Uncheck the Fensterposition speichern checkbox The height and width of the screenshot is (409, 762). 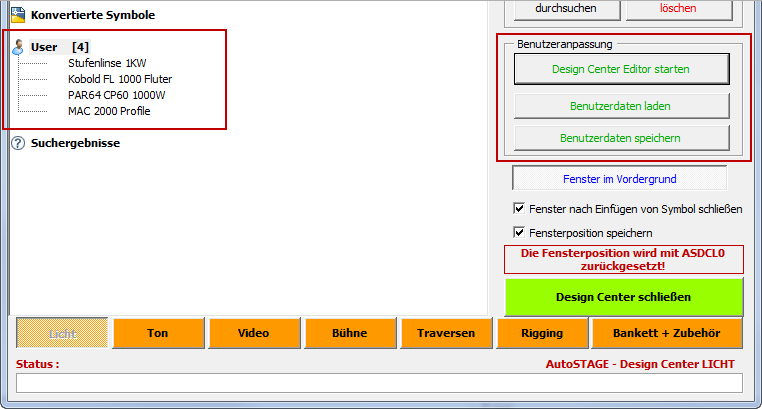(519, 232)
